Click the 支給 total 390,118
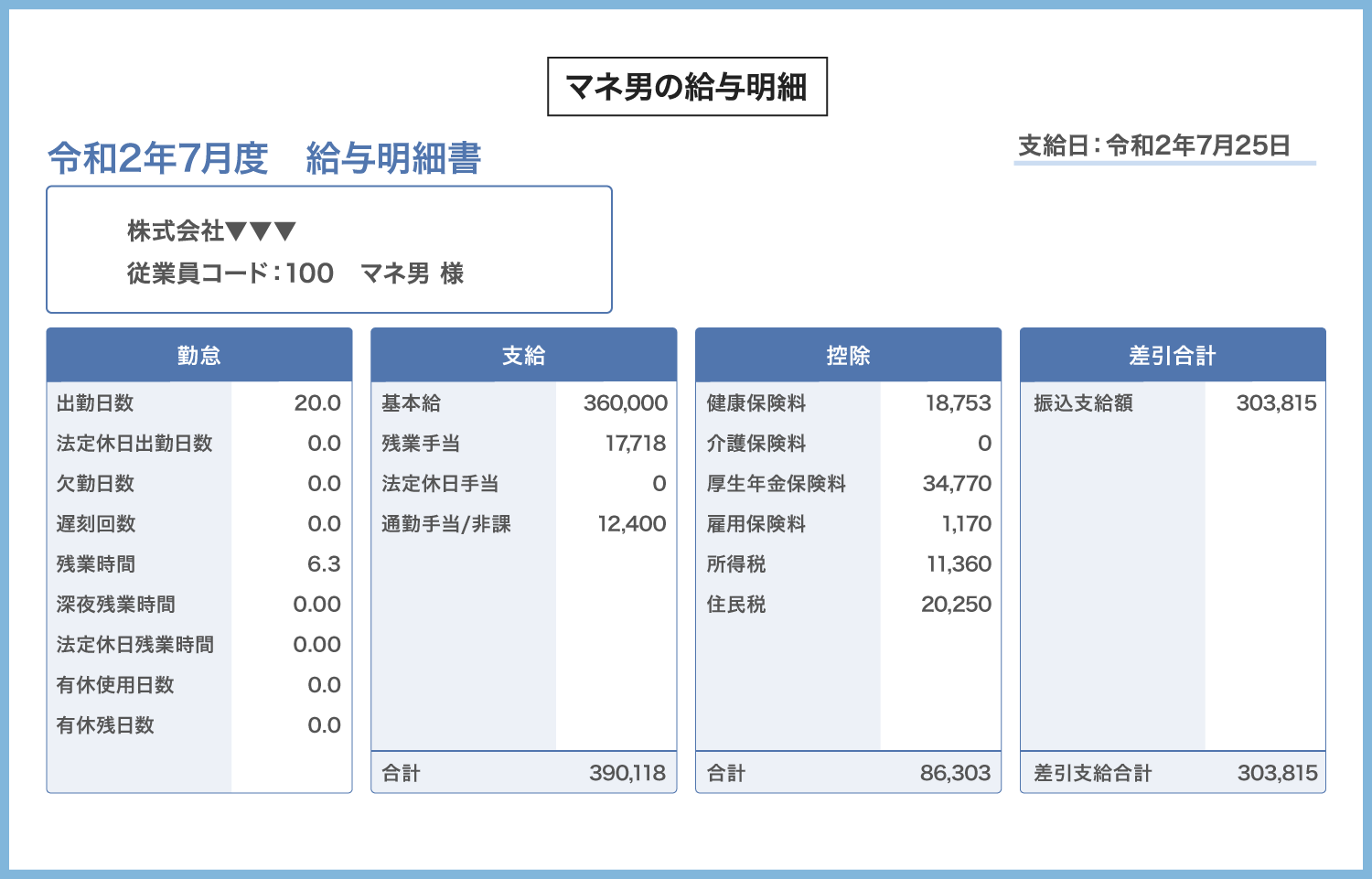The width and height of the screenshot is (1372, 879). click(x=627, y=773)
